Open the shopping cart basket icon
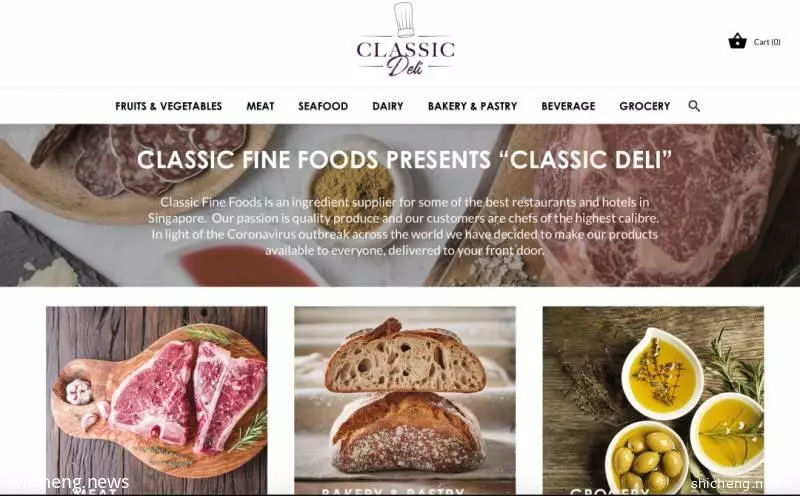The height and width of the screenshot is (496, 800). 737,41
